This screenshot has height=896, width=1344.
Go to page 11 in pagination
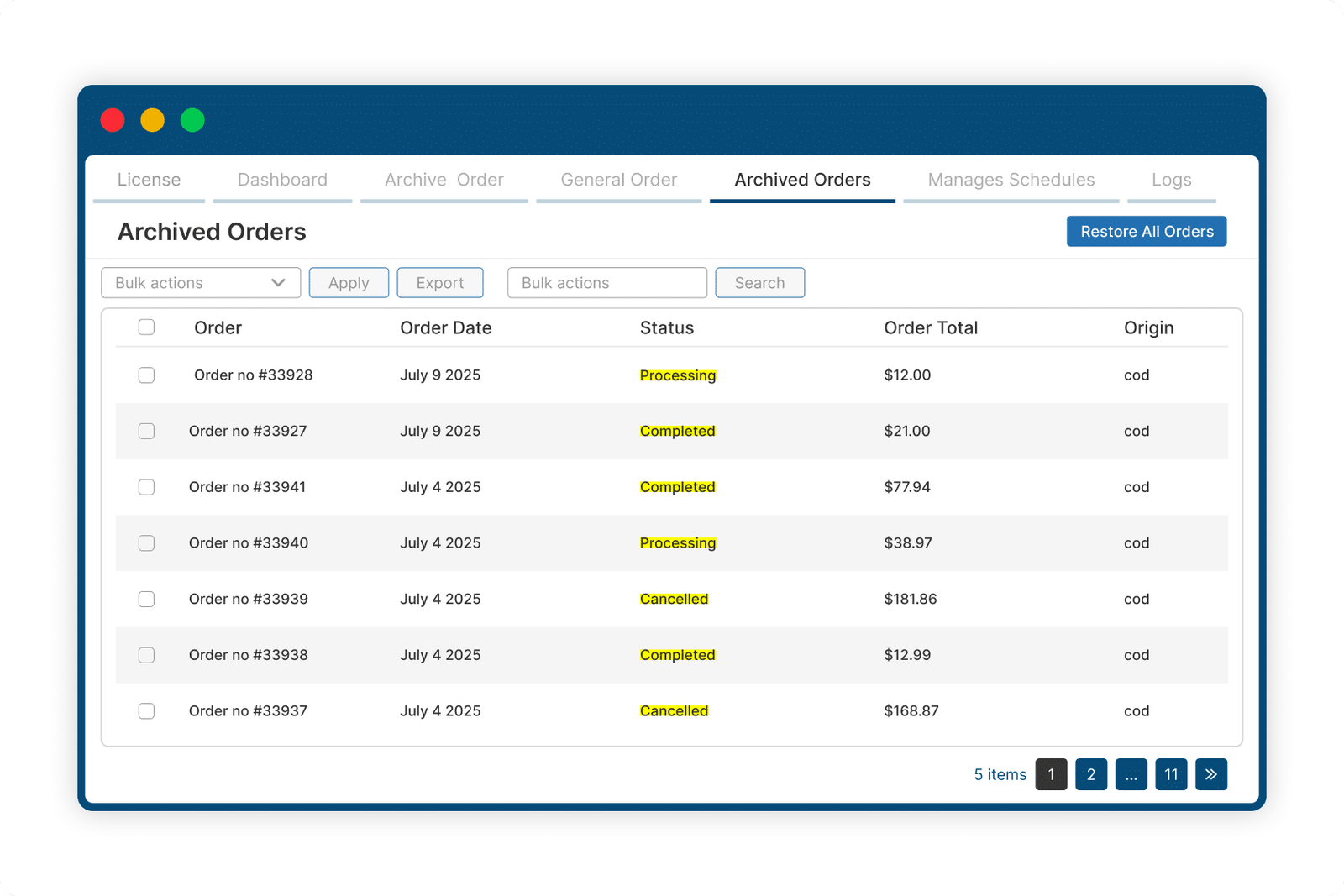(1171, 774)
